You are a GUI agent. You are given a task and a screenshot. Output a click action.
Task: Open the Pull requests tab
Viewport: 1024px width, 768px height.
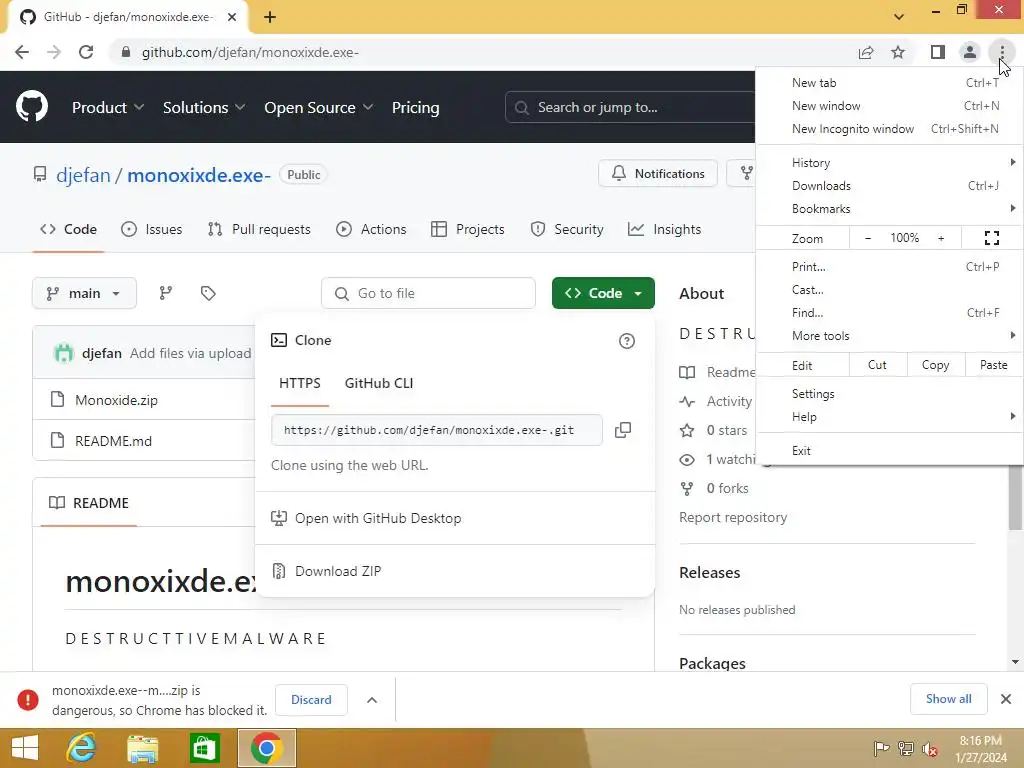(x=259, y=229)
